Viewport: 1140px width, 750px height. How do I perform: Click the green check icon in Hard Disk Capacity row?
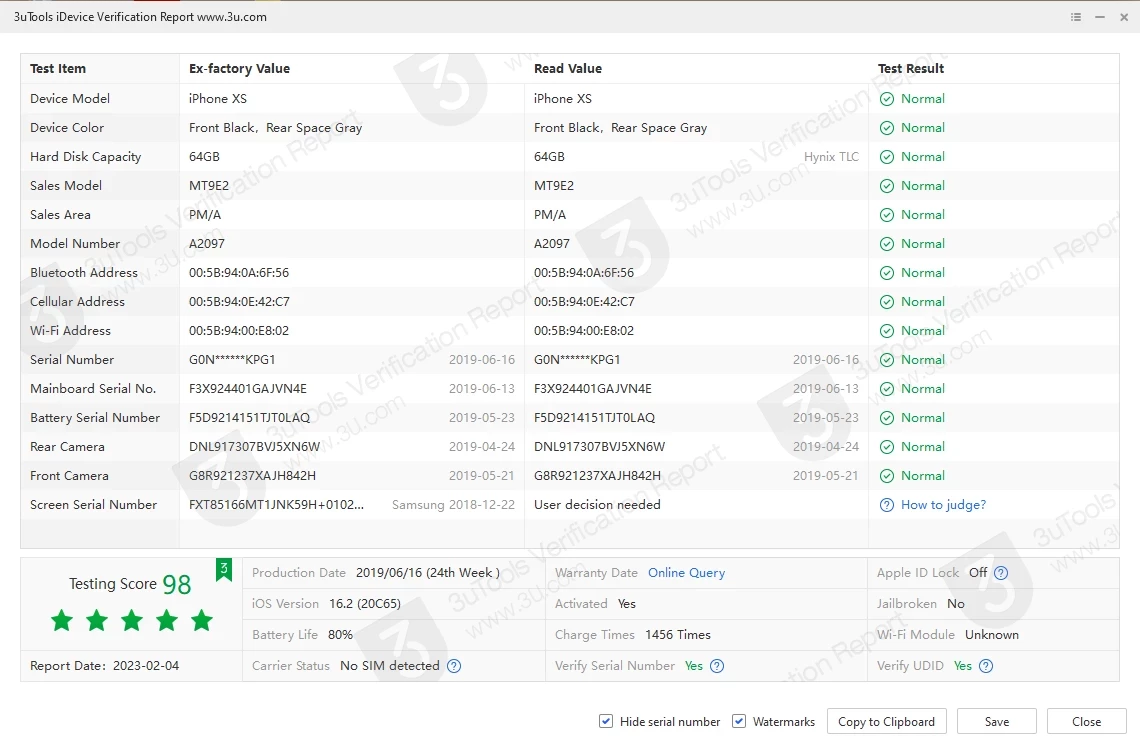coord(887,157)
